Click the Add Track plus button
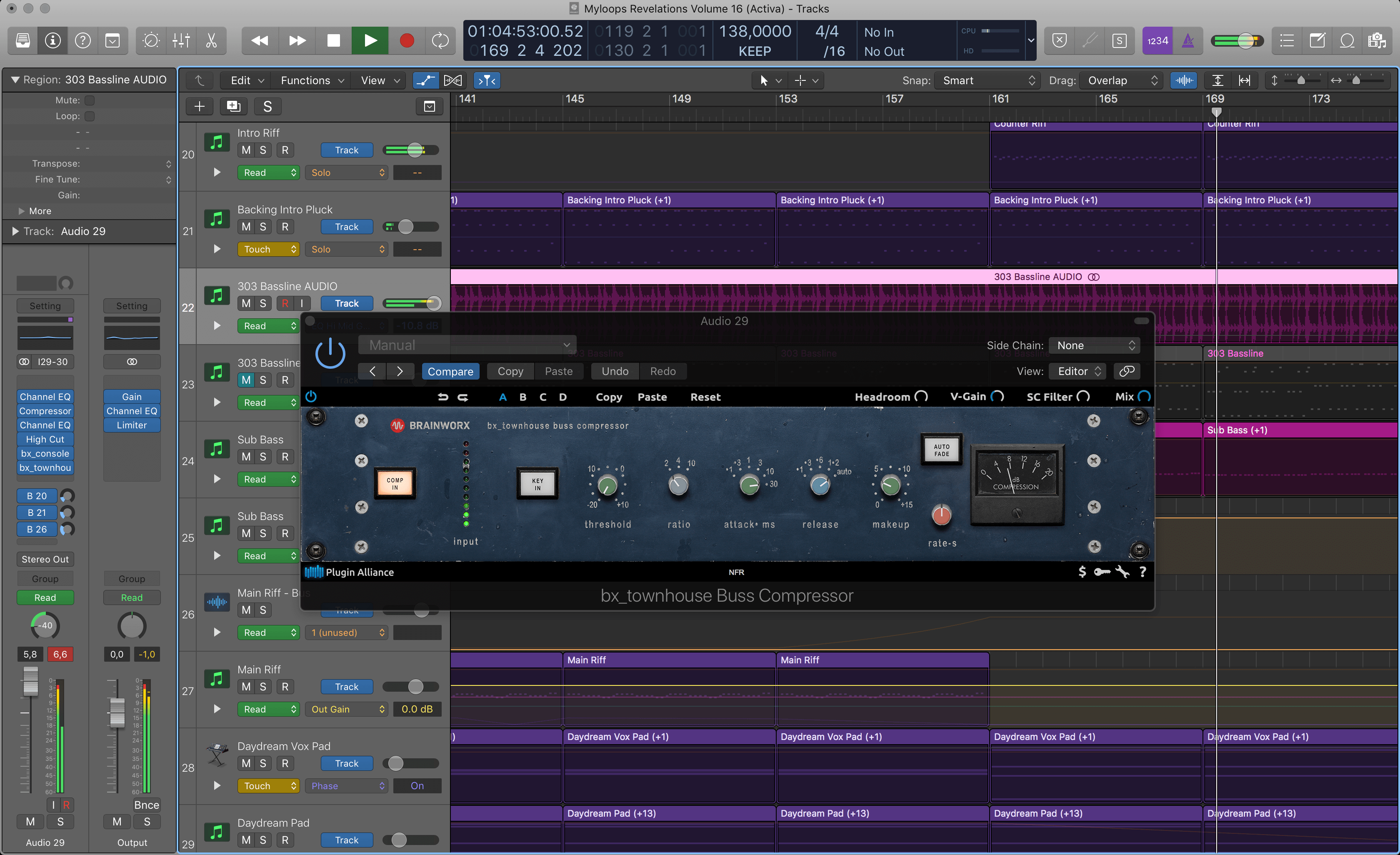Viewport: 1400px width, 855px height. tap(200, 106)
